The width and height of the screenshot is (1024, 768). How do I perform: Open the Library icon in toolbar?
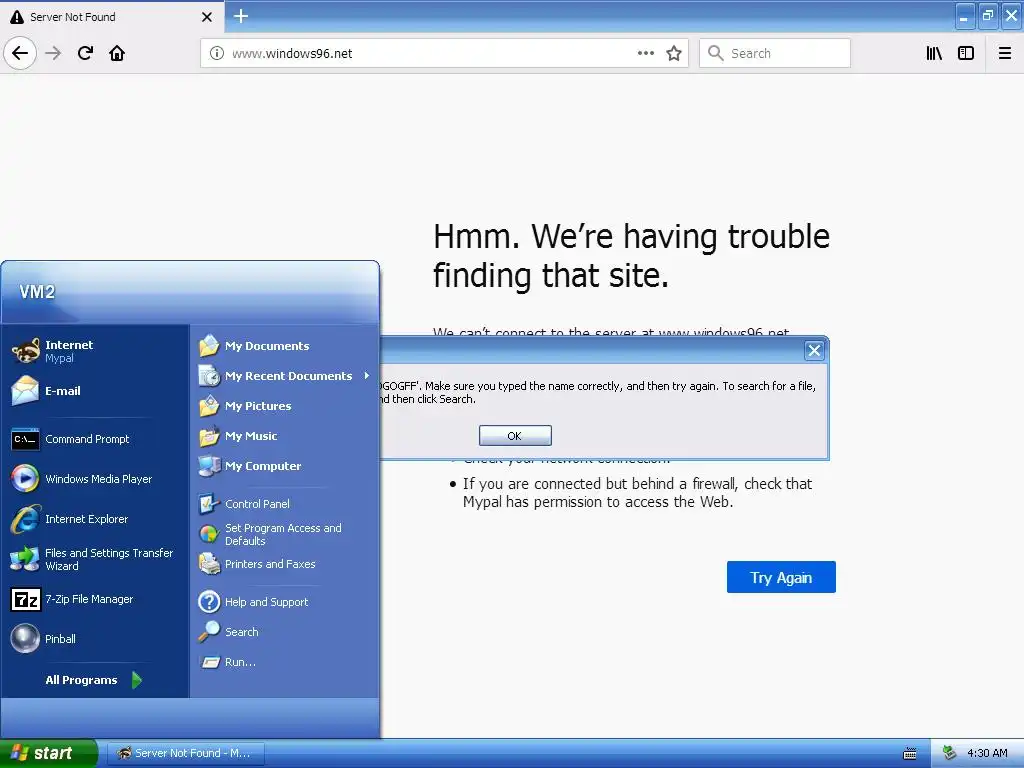click(x=934, y=53)
